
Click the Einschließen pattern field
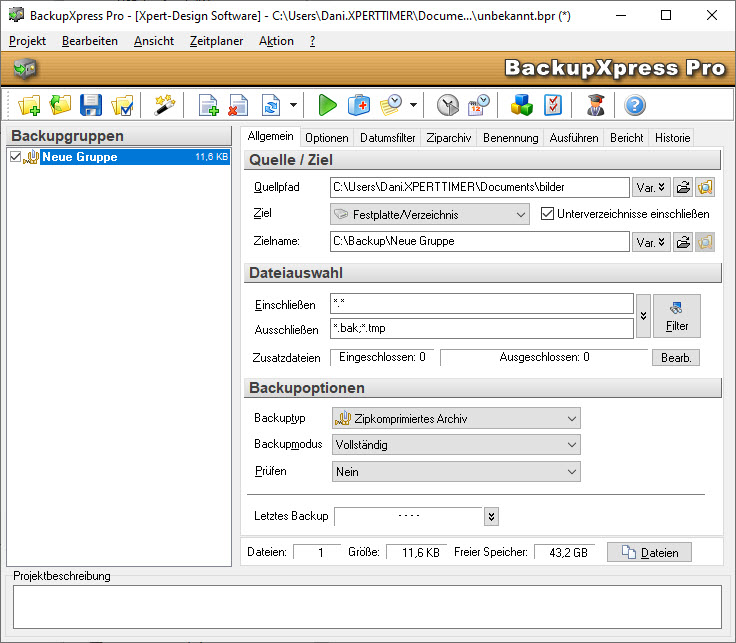pyautogui.click(x=482, y=304)
